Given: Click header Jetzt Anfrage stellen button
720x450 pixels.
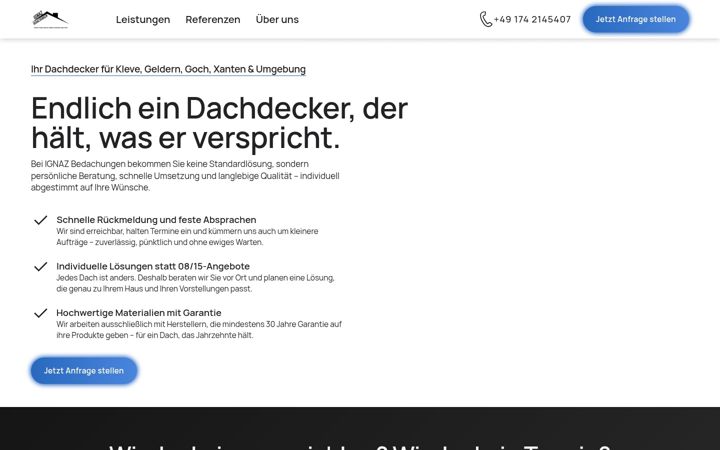Looking at the screenshot, I should [636, 19].
